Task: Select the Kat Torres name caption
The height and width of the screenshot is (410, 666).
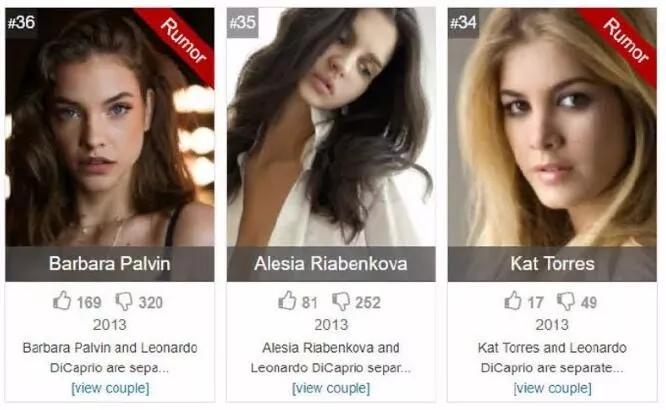Action: tap(552, 264)
